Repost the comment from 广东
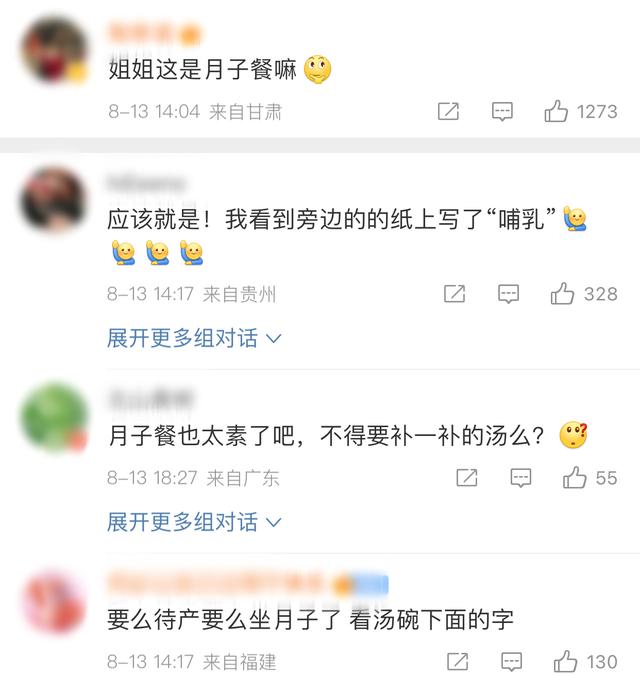640x675 pixels. pyautogui.click(x=467, y=477)
